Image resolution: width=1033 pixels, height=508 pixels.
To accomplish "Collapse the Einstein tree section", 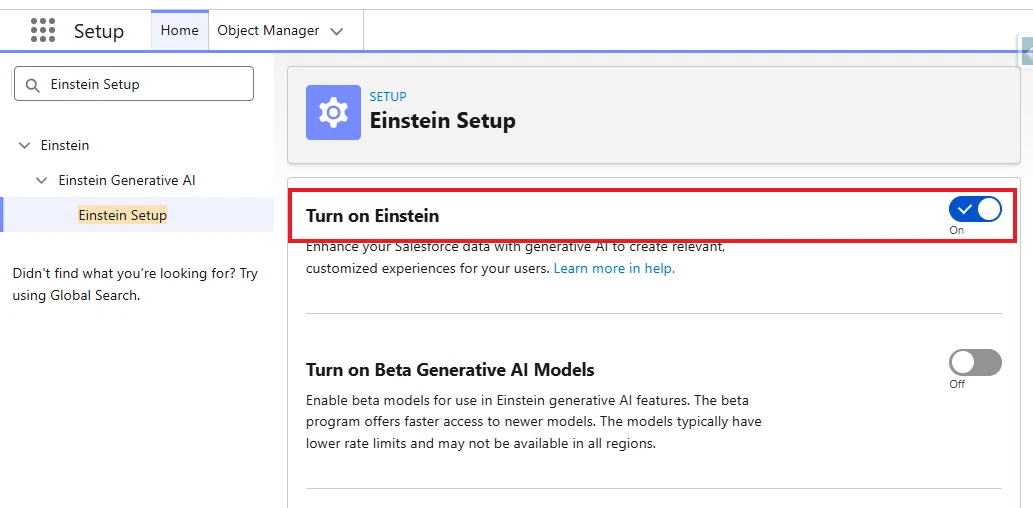I will tap(24, 145).
